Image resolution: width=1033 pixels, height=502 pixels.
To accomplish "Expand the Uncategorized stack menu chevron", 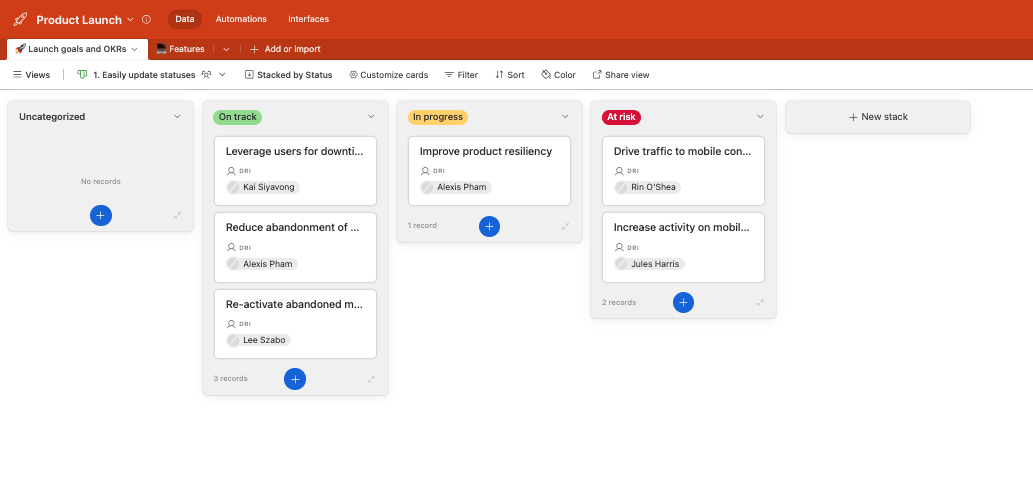I will tap(177, 117).
